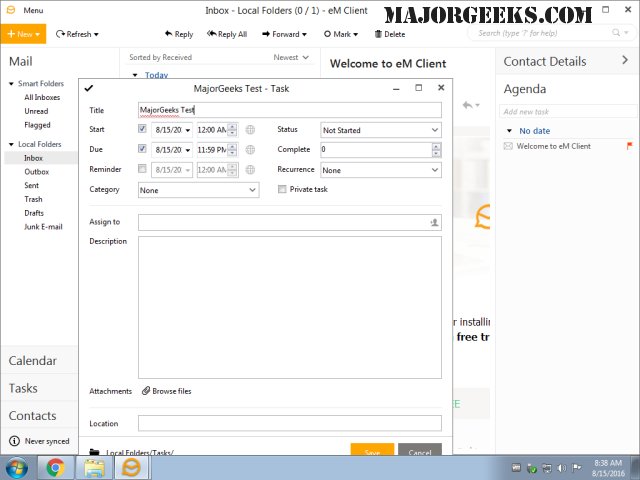Collapse the Smart Folders tree

point(11,84)
